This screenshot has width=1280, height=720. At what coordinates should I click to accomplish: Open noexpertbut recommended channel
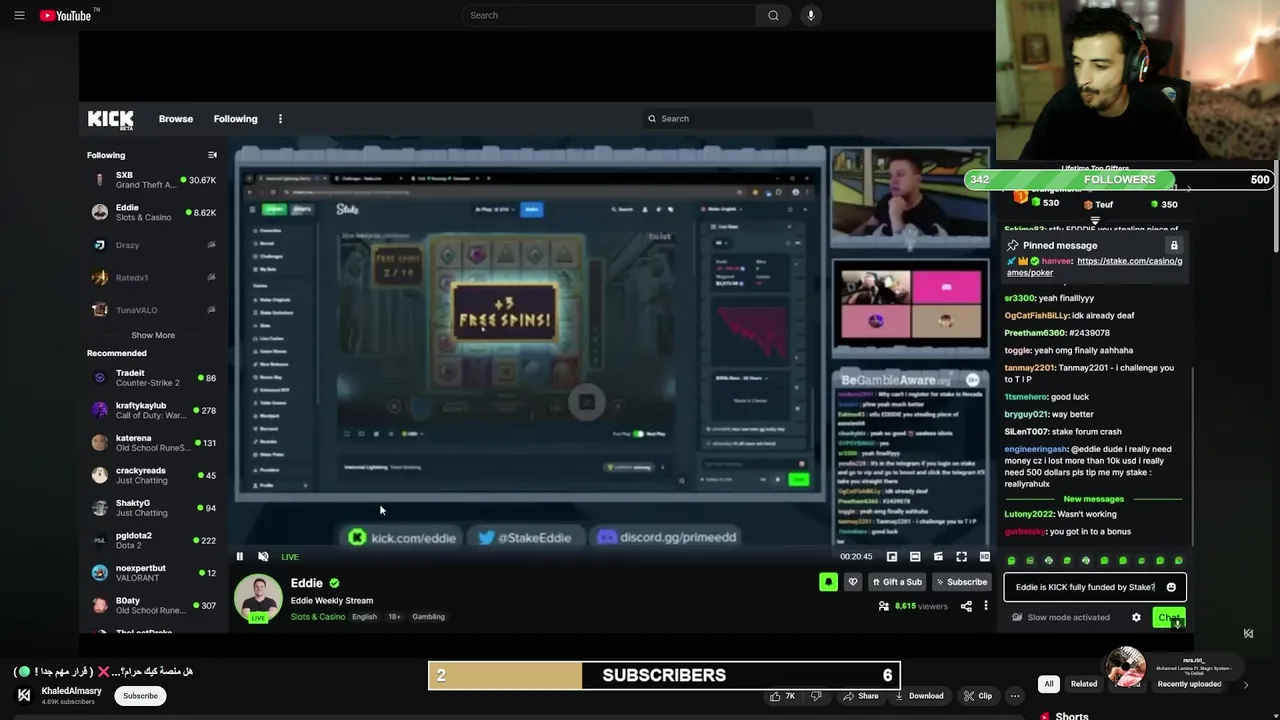(152, 573)
